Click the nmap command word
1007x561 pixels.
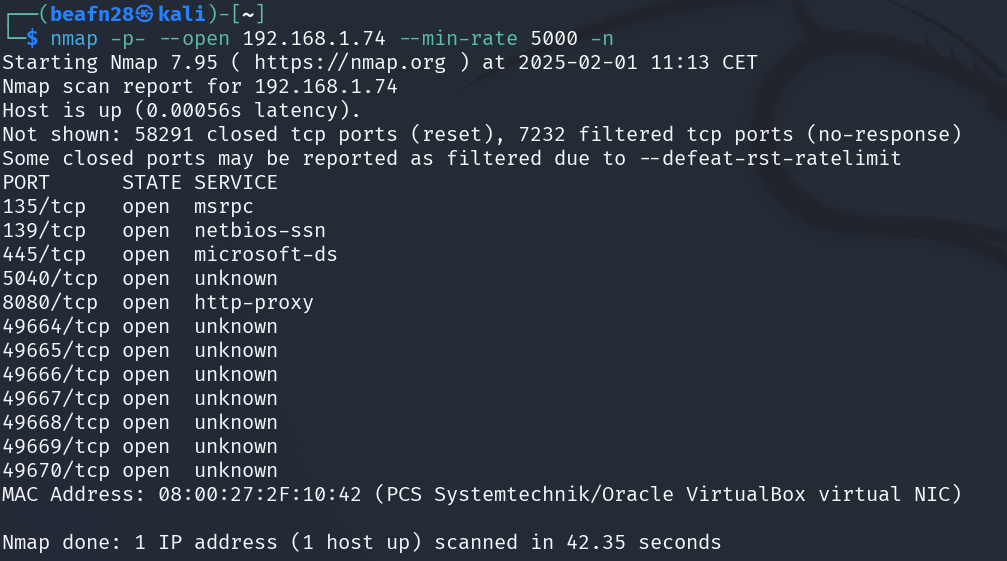pos(74,39)
